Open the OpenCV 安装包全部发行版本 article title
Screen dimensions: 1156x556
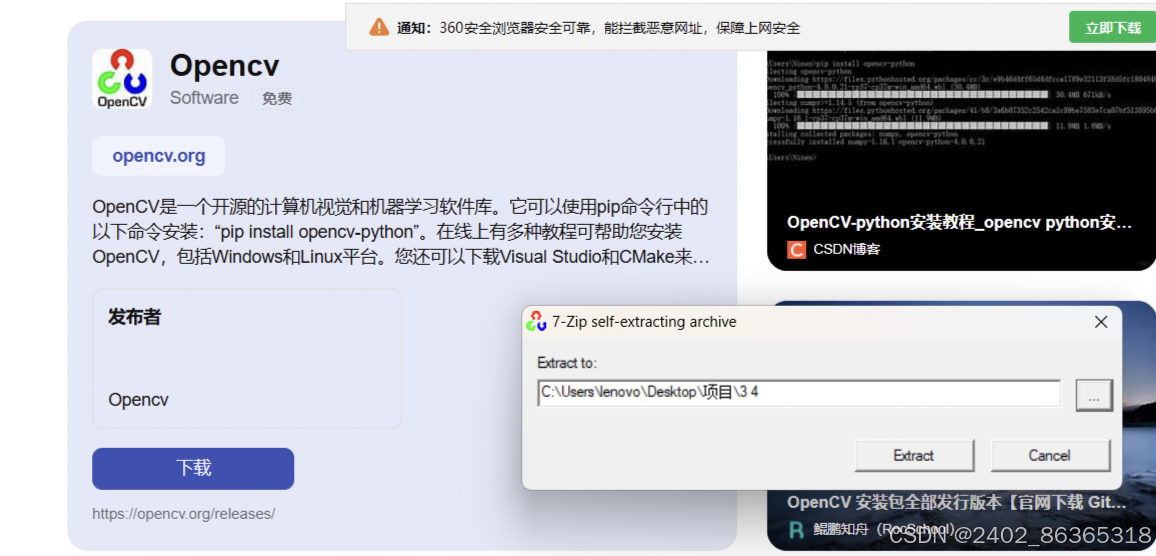956,503
